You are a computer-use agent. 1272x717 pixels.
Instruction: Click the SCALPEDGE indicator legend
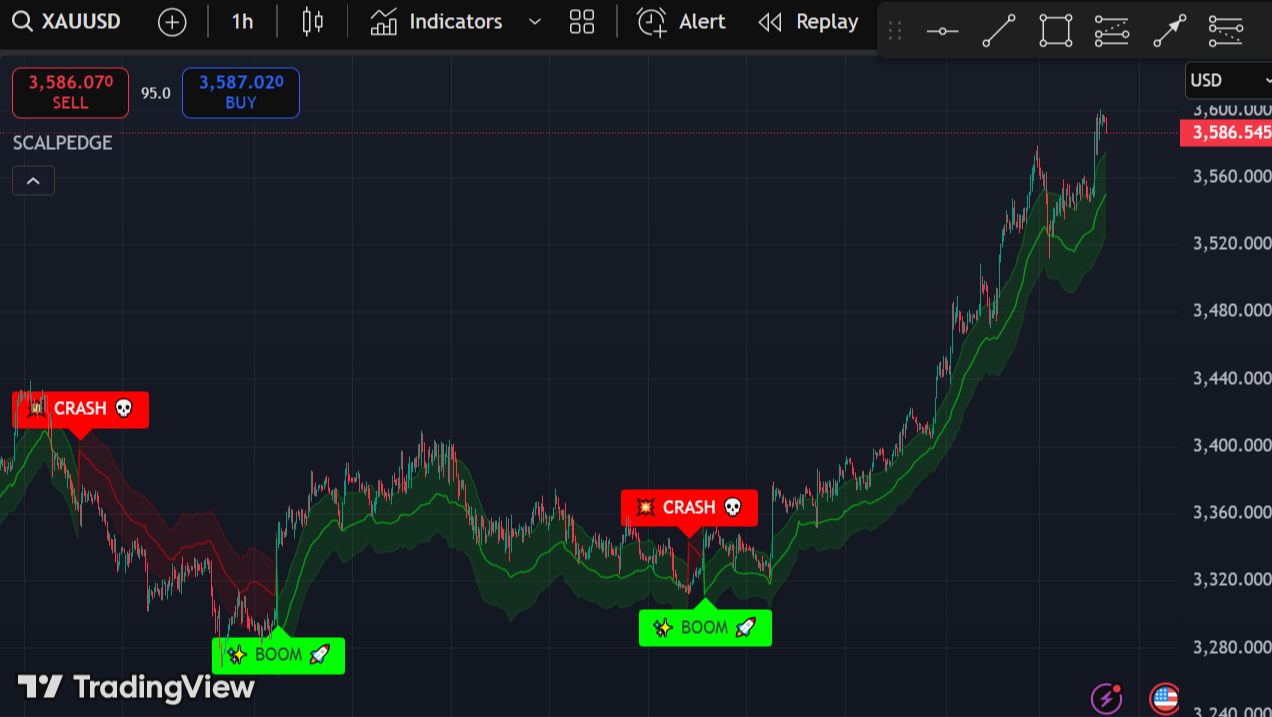tap(62, 143)
